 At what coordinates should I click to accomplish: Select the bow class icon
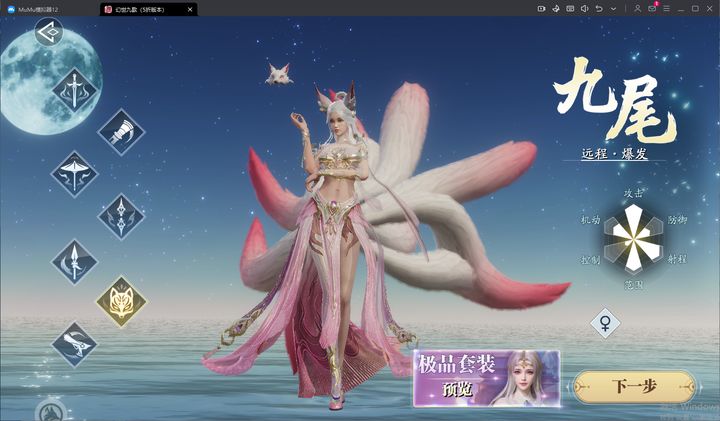point(74,90)
